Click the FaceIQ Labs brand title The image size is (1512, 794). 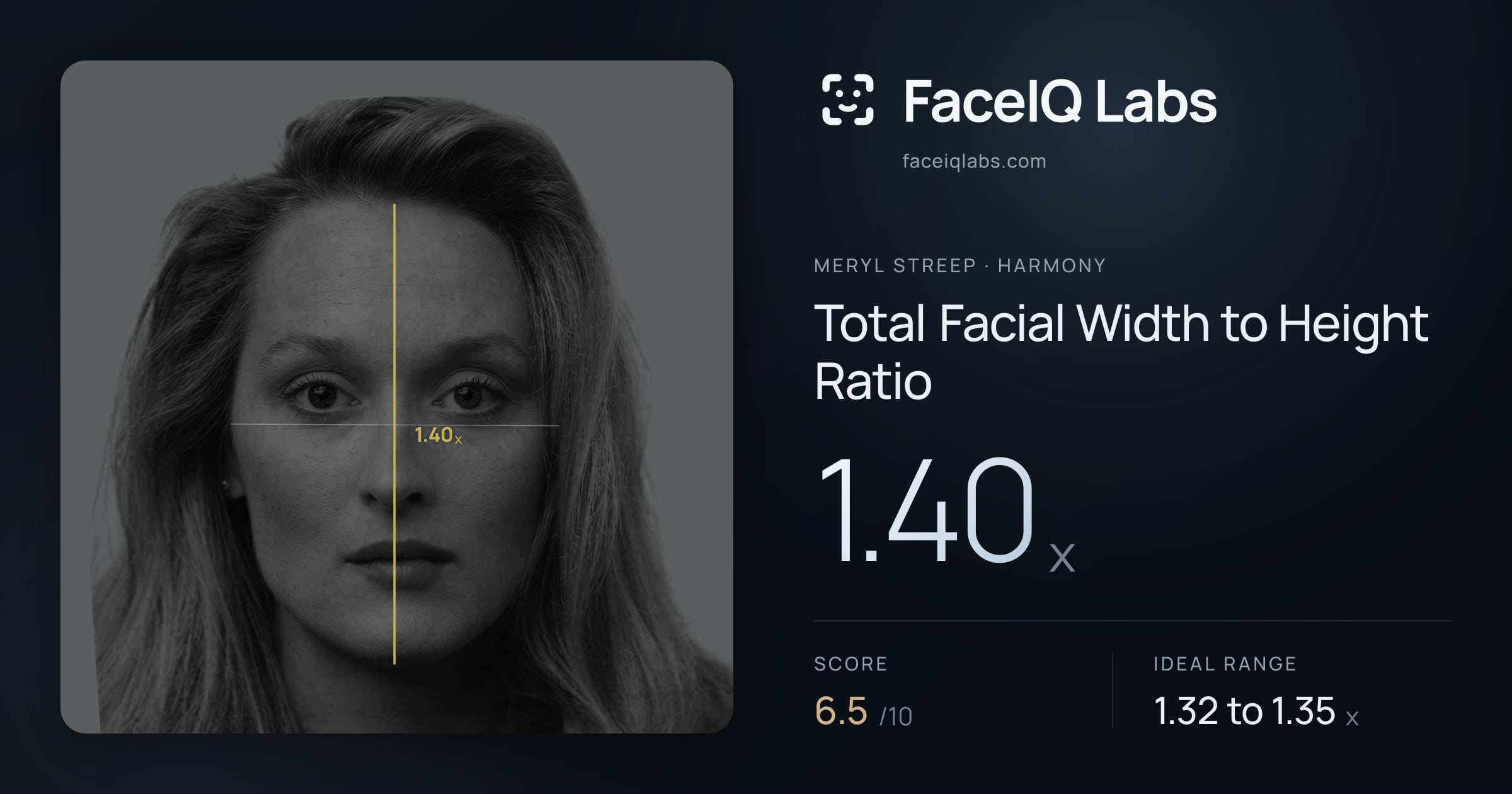click(x=1060, y=101)
